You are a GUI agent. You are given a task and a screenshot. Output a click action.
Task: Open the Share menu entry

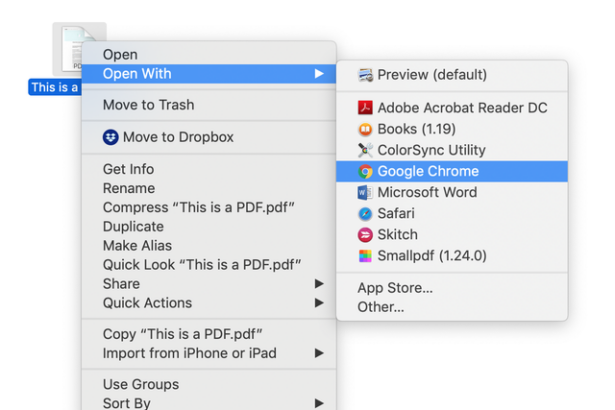coord(209,283)
